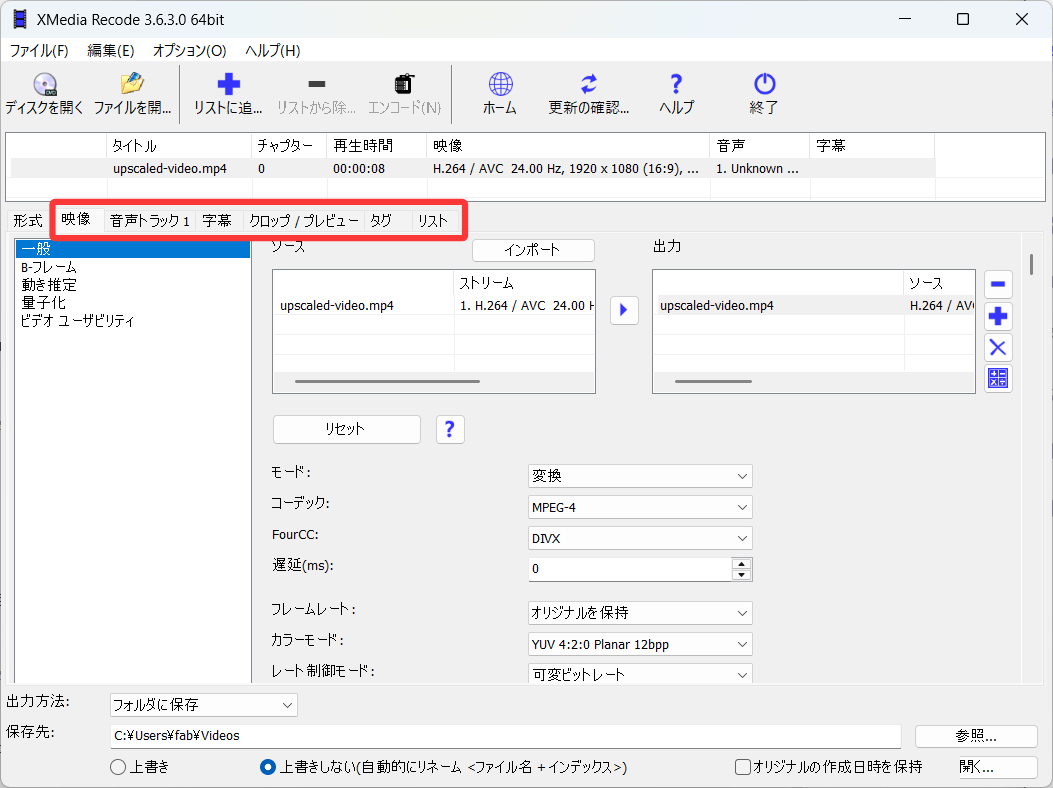Open the 編集(E) menu
Viewport: 1053px width, 788px height.
(x=111, y=50)
